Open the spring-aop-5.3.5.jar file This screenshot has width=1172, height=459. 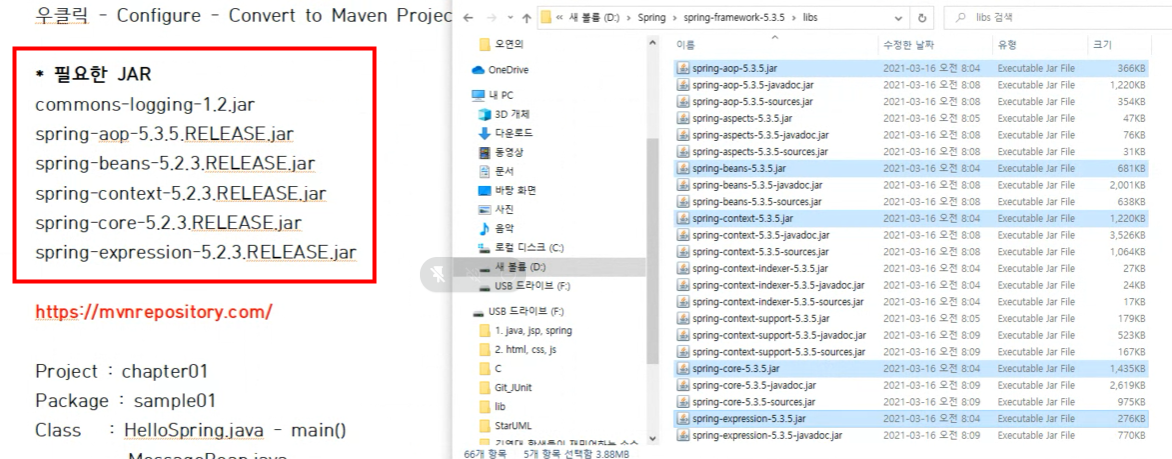[x=736, y=68]
